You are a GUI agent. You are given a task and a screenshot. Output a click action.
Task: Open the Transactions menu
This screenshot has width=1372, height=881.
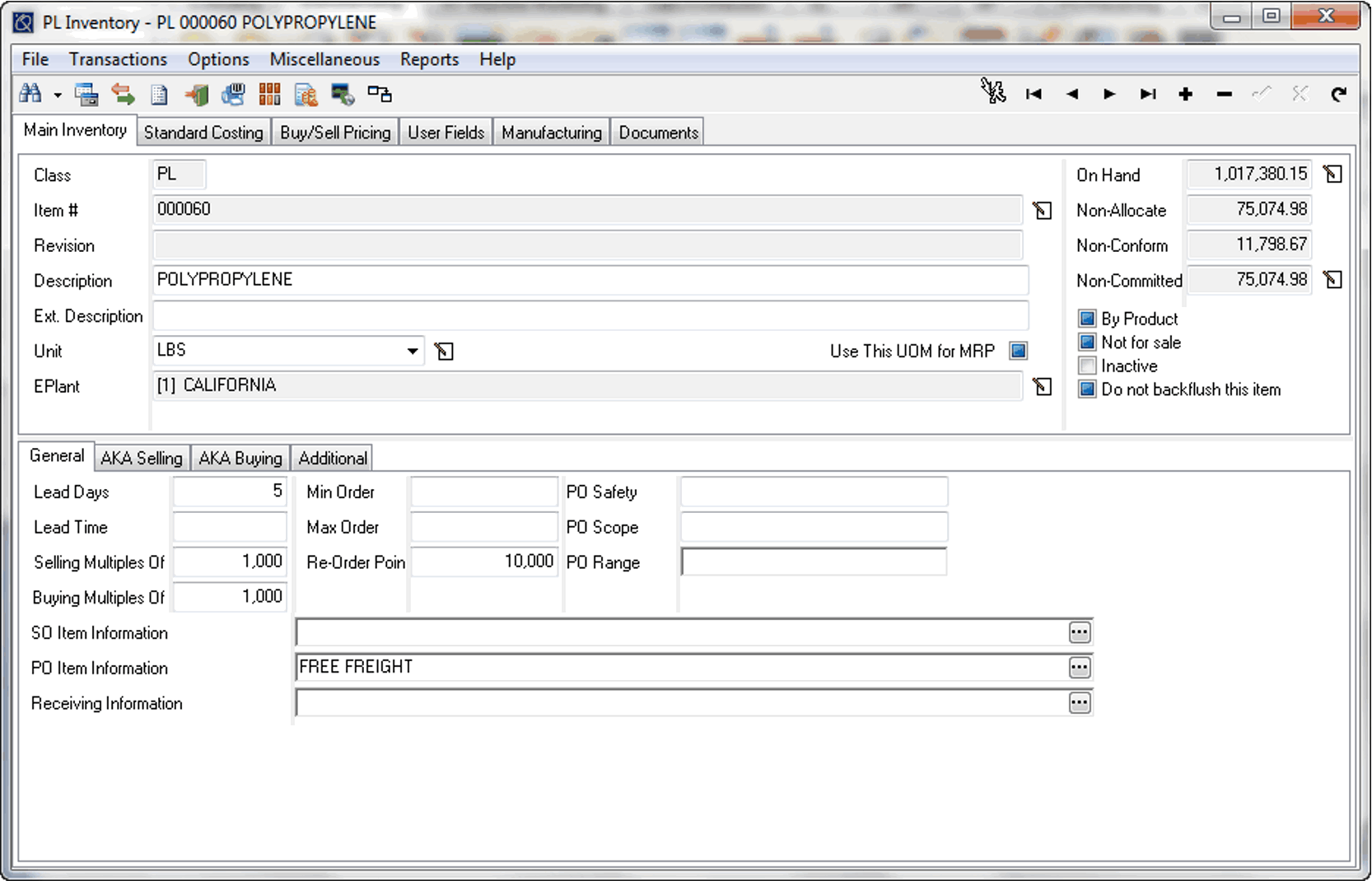(x=118, y=59)
